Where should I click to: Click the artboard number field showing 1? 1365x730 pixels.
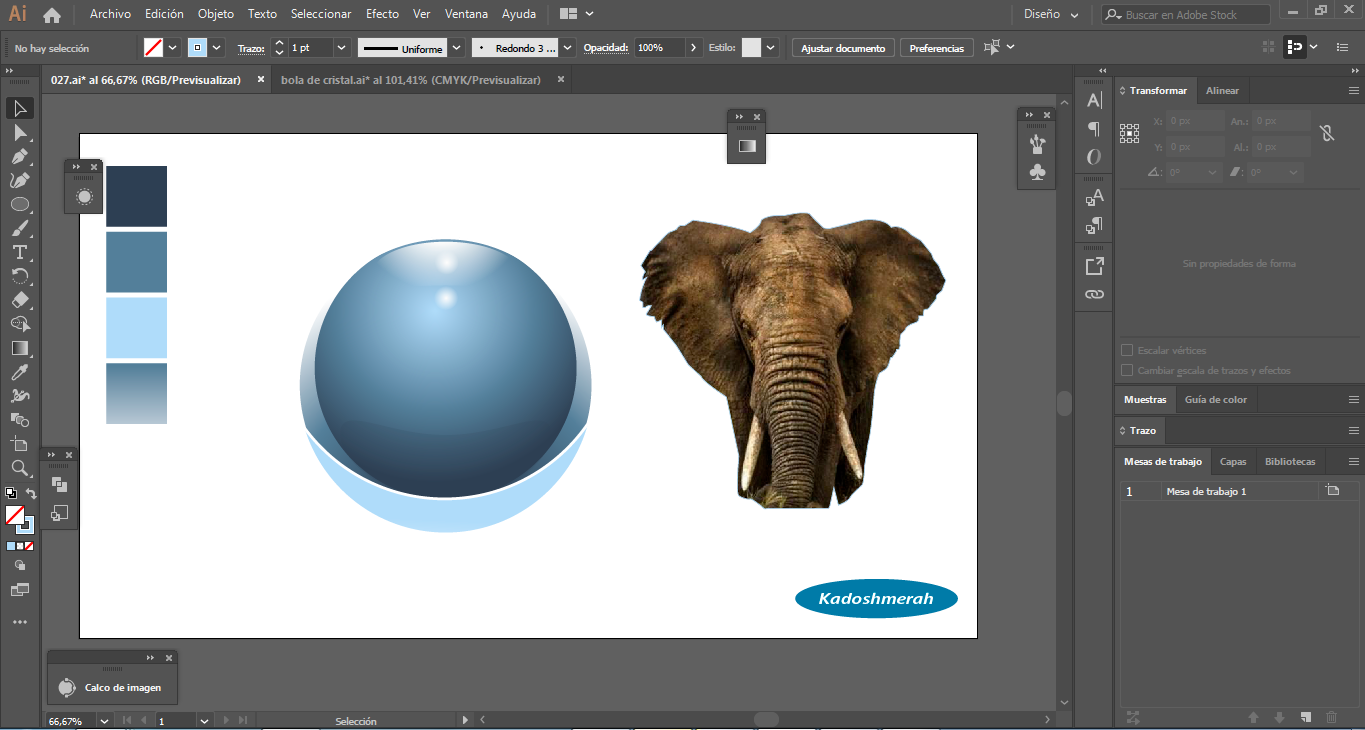(175, 720)
